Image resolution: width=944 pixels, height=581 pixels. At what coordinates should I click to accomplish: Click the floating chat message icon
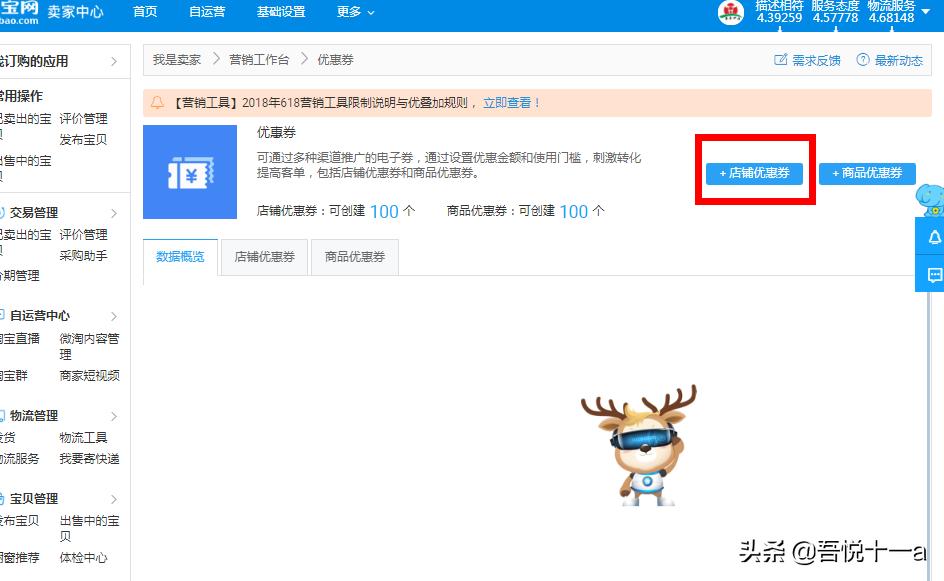[934, 275]
